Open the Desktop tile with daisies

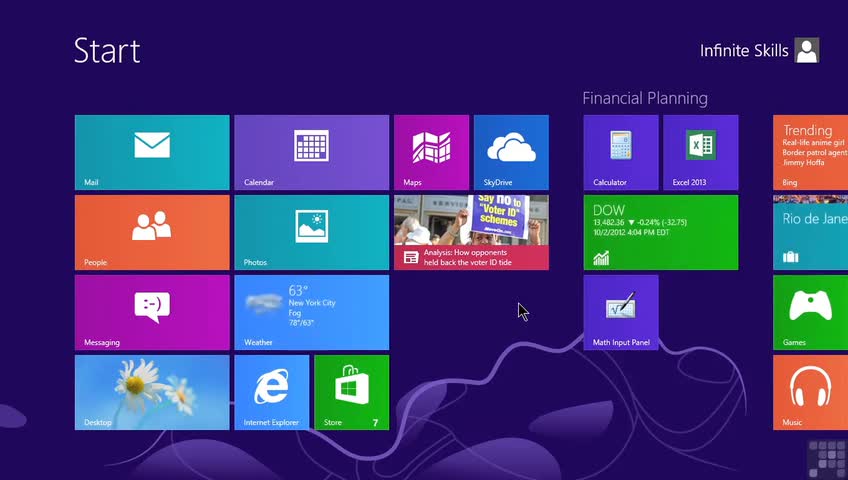pyautogui.click(x=152, y=392)
